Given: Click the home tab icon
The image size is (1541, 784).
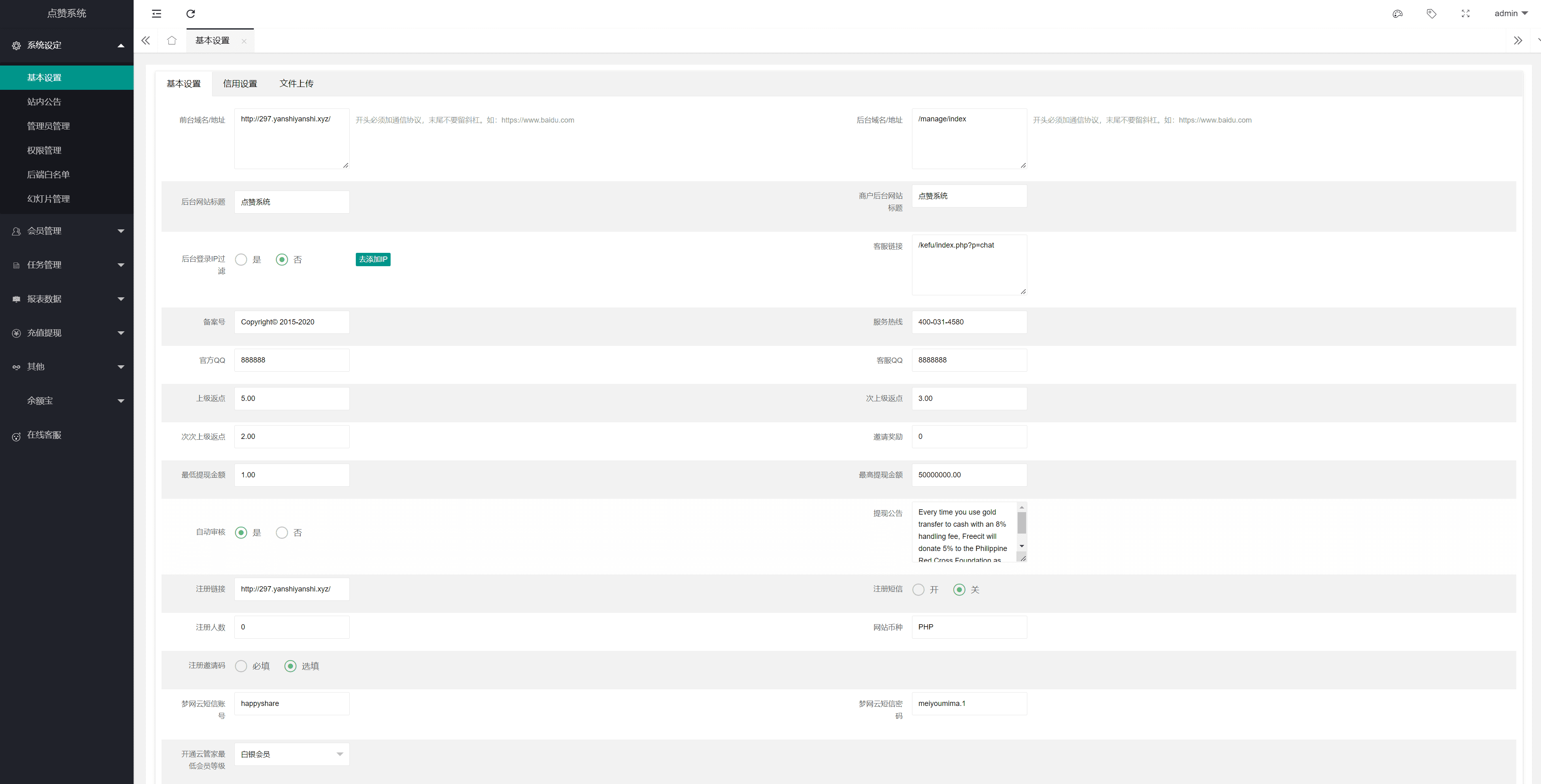Looking at the screenshot, I should pos(172,41).
